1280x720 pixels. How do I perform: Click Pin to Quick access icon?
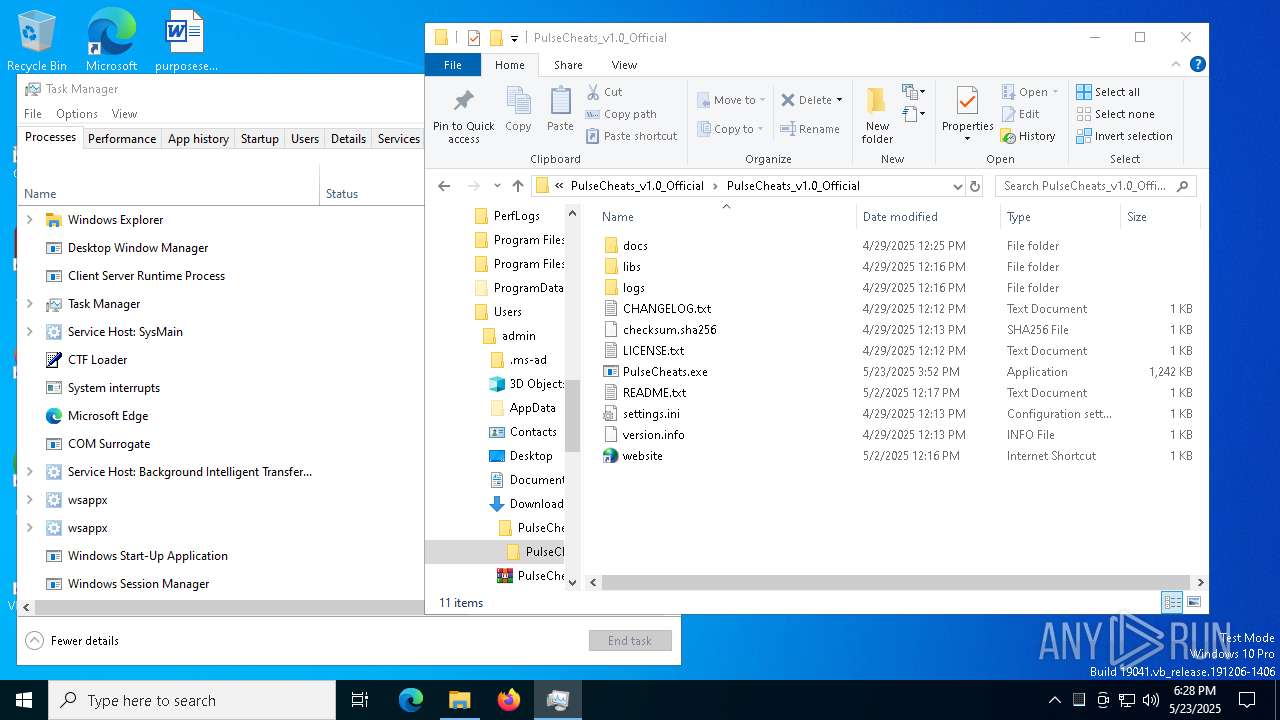tap(463, 101)
